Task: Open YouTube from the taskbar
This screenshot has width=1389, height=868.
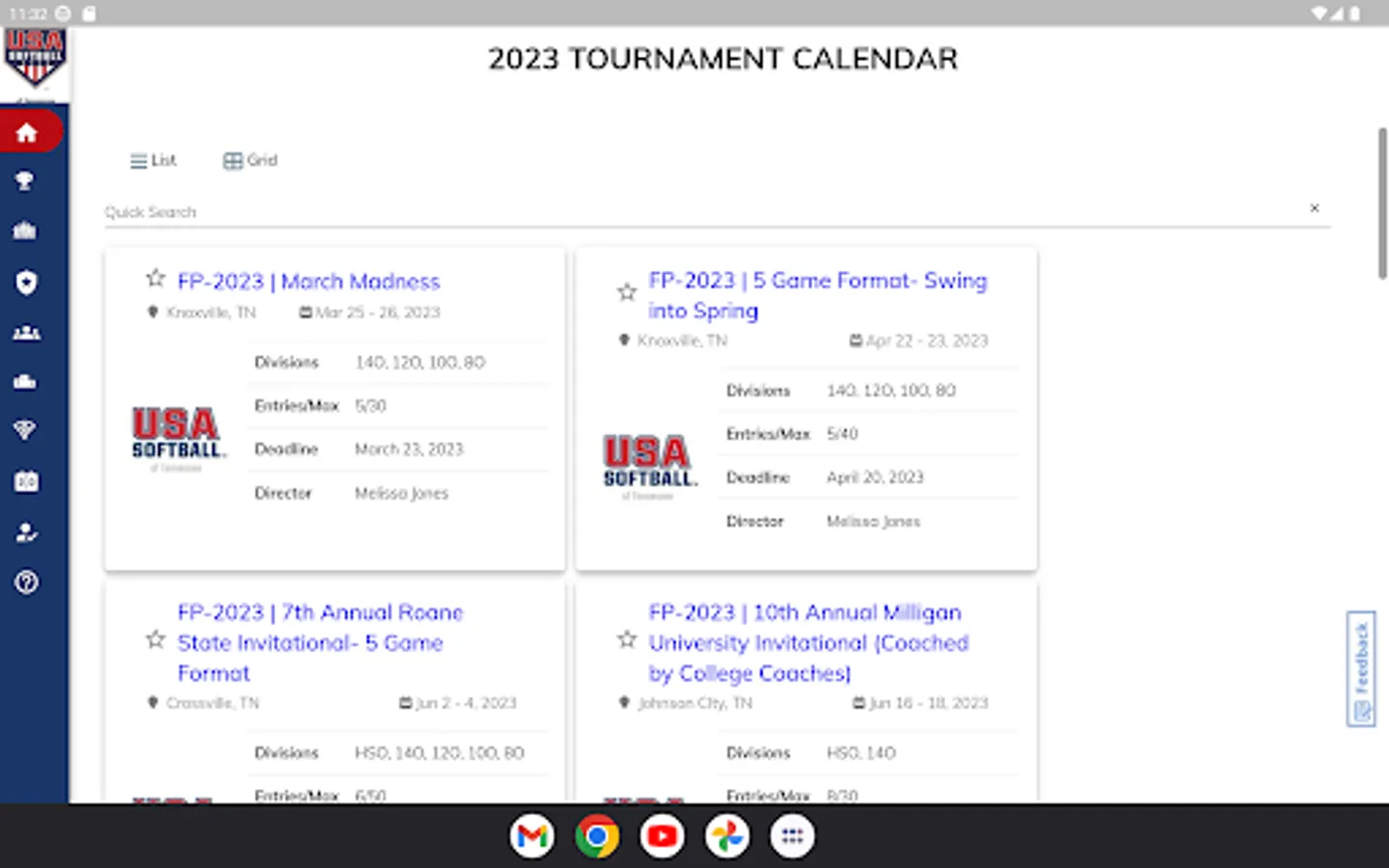Action: tap(663, 836)
